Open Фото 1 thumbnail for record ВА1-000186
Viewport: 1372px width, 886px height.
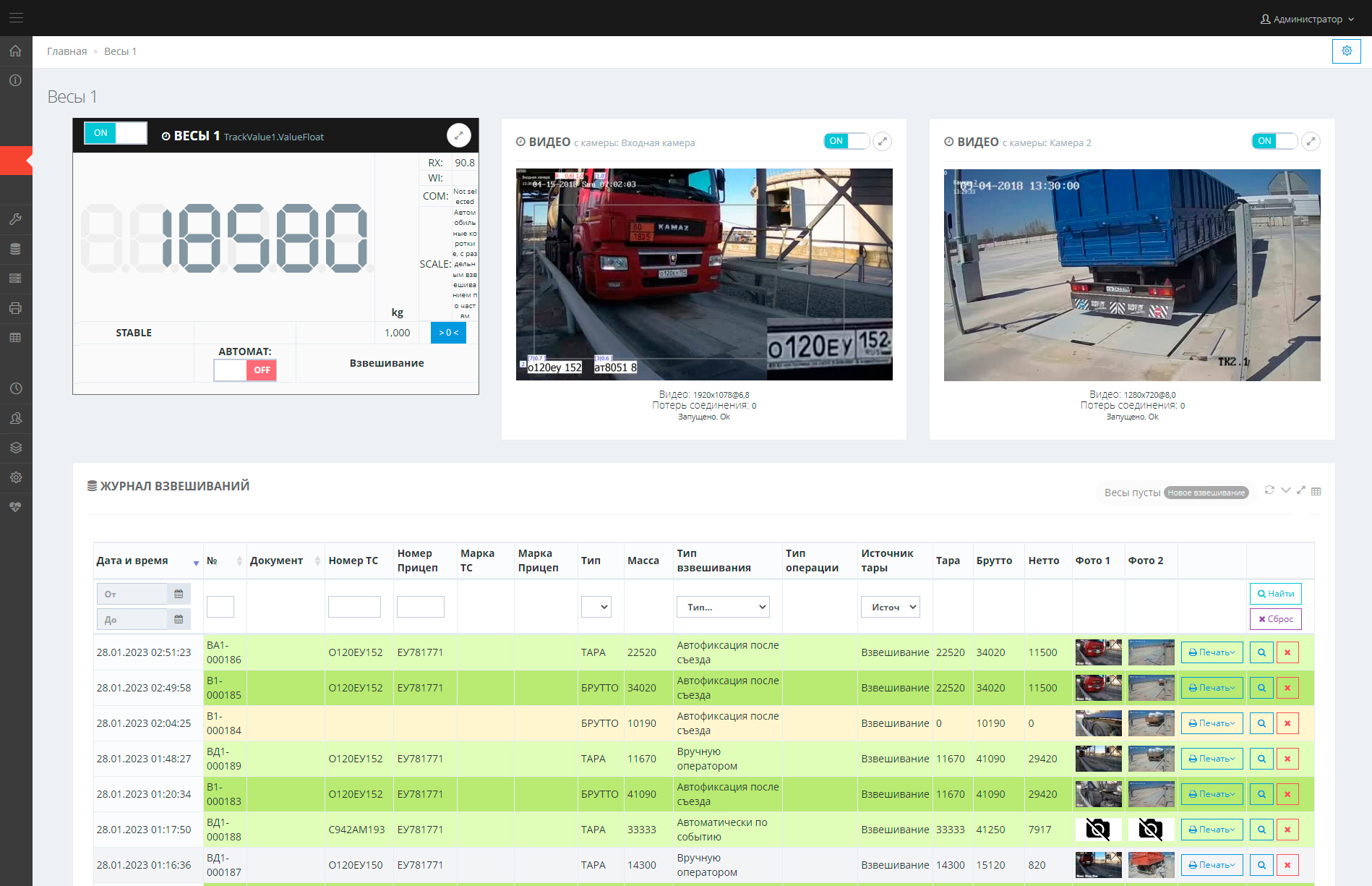pos(1098,652)
